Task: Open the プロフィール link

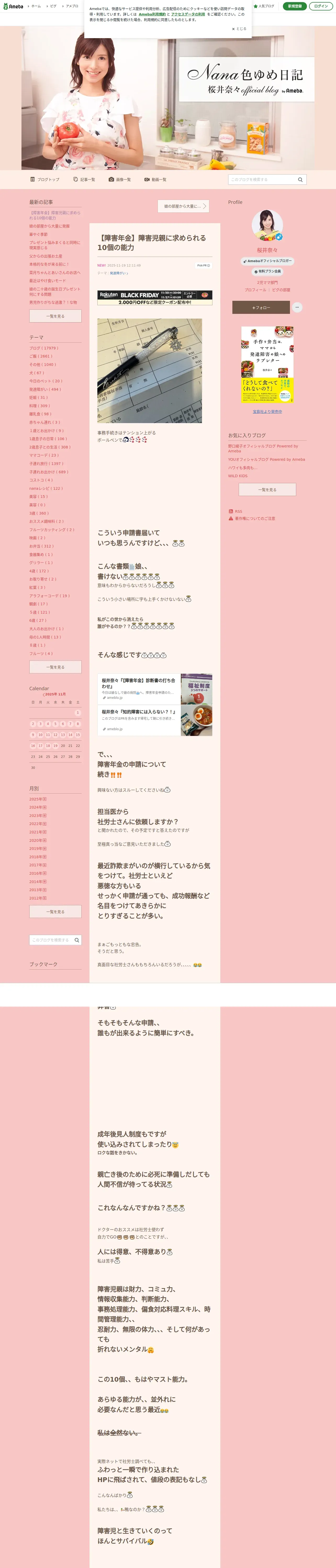Action: pos(255,290)
